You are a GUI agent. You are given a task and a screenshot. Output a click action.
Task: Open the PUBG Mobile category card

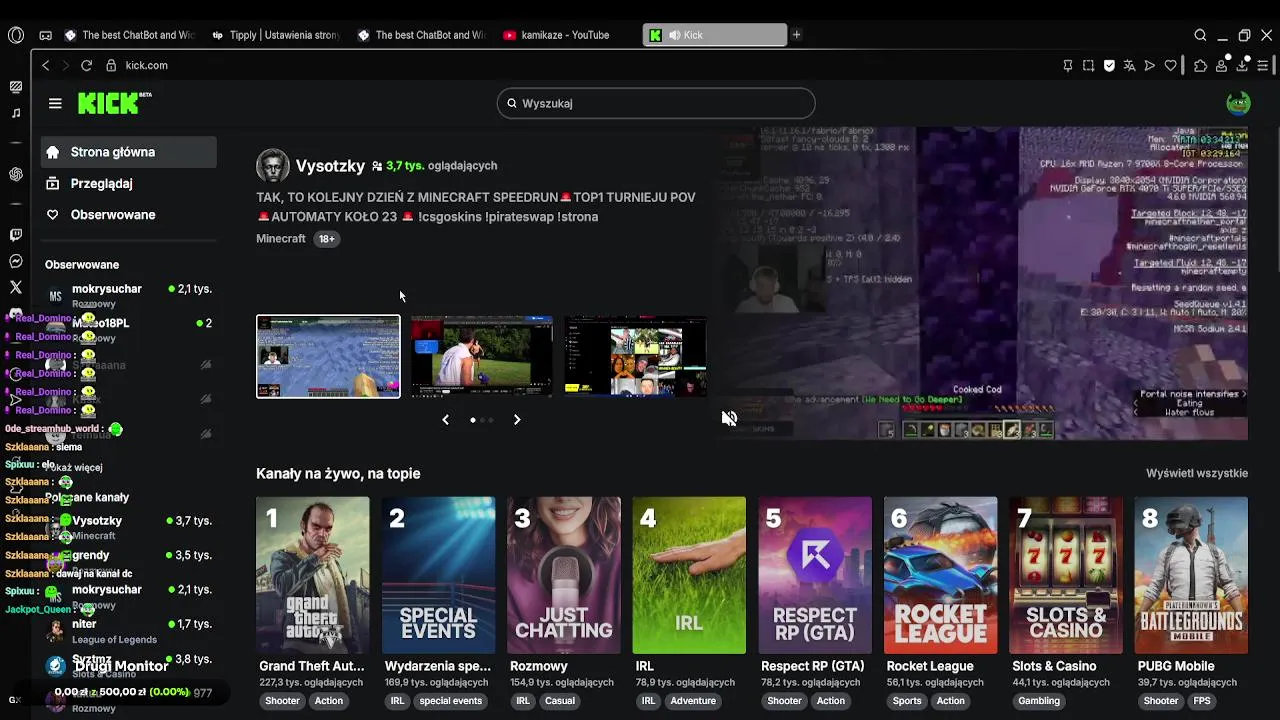tap(1191, 575)
